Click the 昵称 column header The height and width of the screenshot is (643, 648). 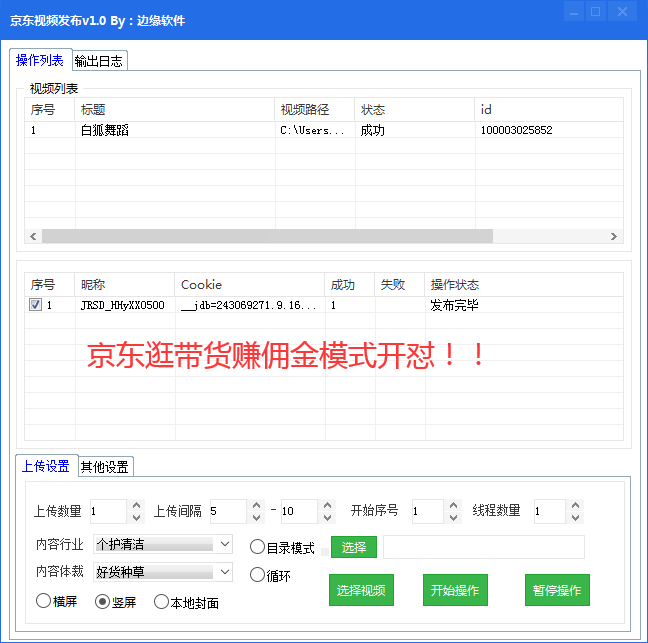(125, 284)
